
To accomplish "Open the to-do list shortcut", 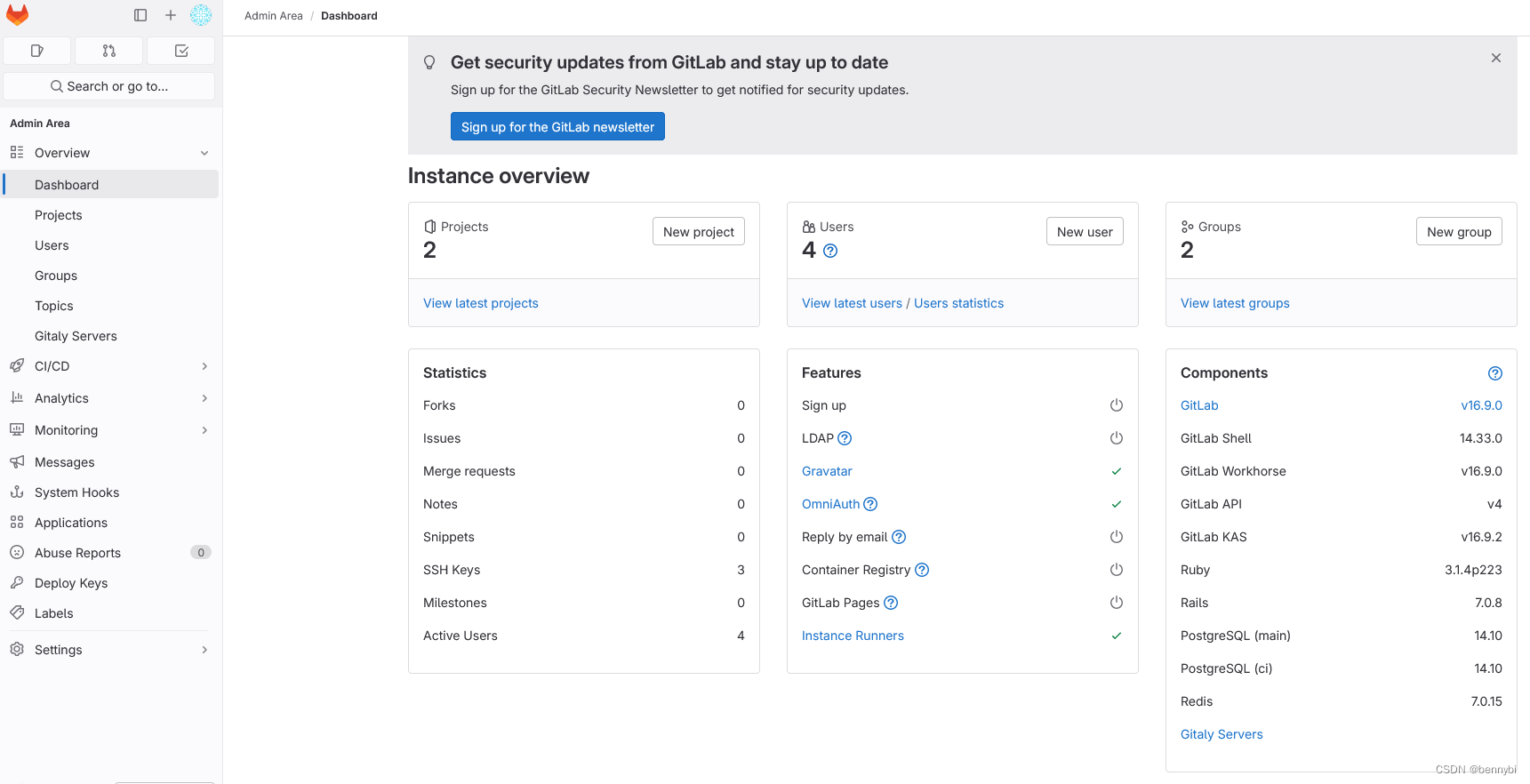I will 181,51.
